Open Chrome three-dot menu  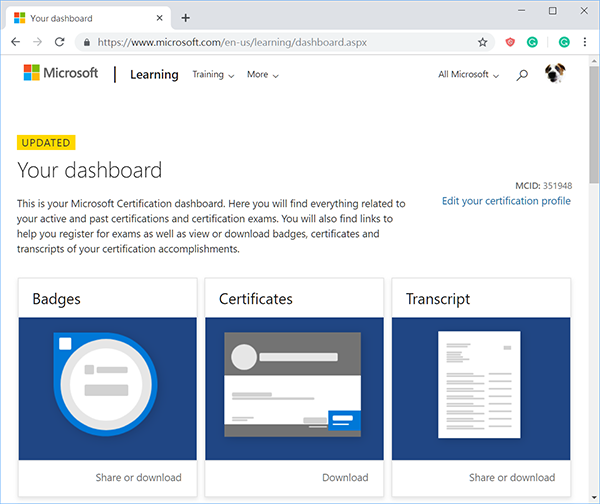click(586, 43)
